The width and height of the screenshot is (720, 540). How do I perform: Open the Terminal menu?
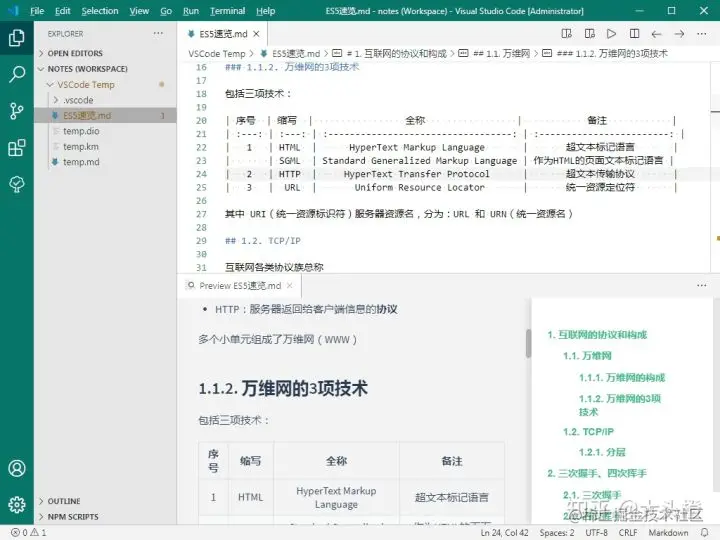[227, 11]
